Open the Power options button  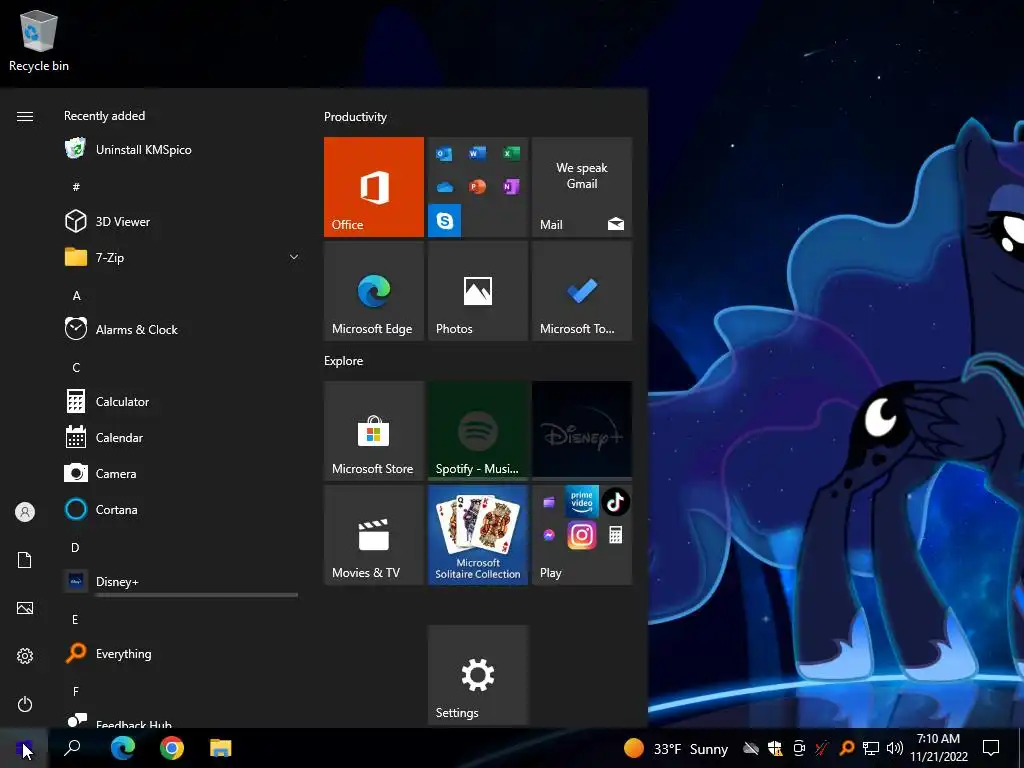click(x=25, y=704)
